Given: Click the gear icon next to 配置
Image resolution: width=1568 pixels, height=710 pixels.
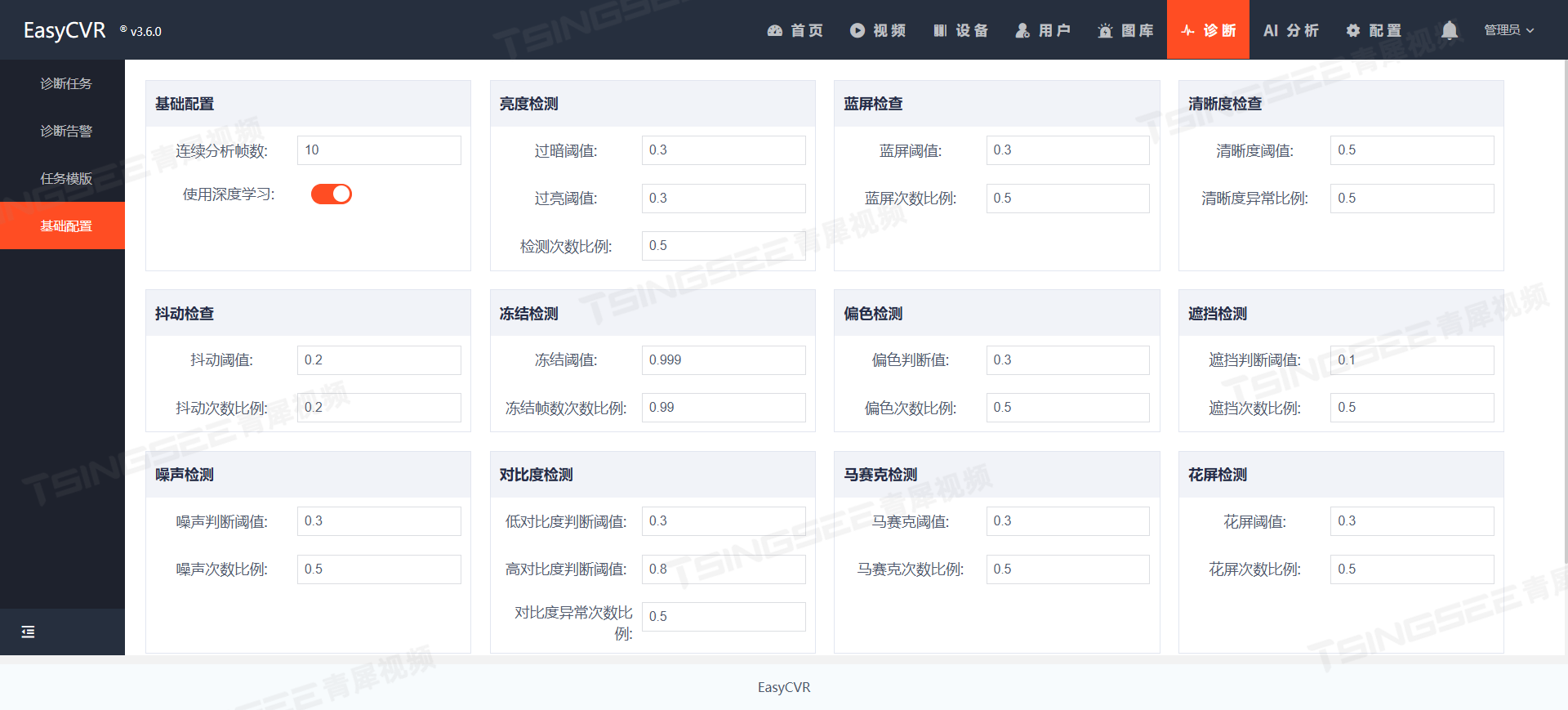Looking at the screenshot, I should pyautogui.click(x=1353, y=30).
